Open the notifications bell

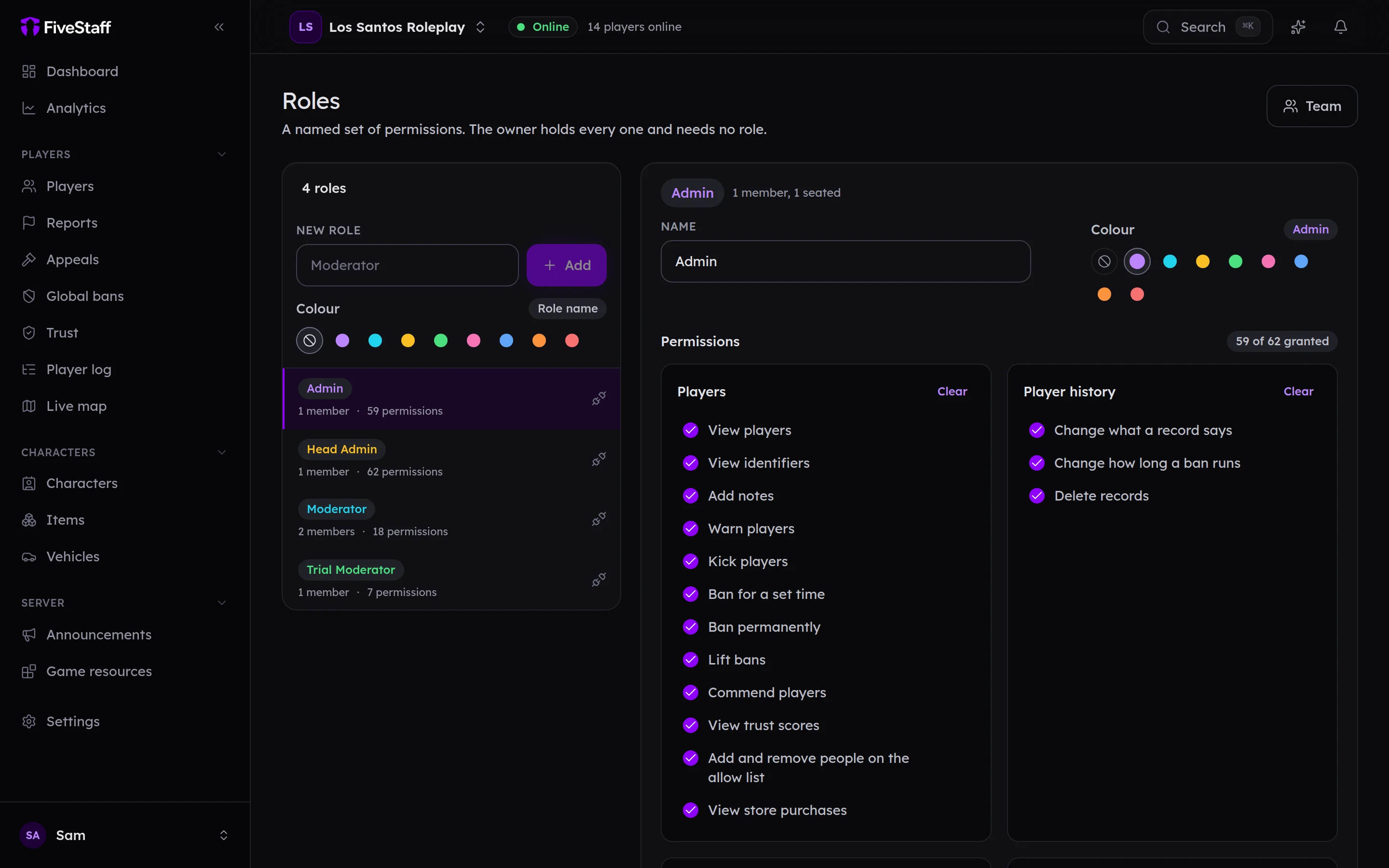[1340, 27]
